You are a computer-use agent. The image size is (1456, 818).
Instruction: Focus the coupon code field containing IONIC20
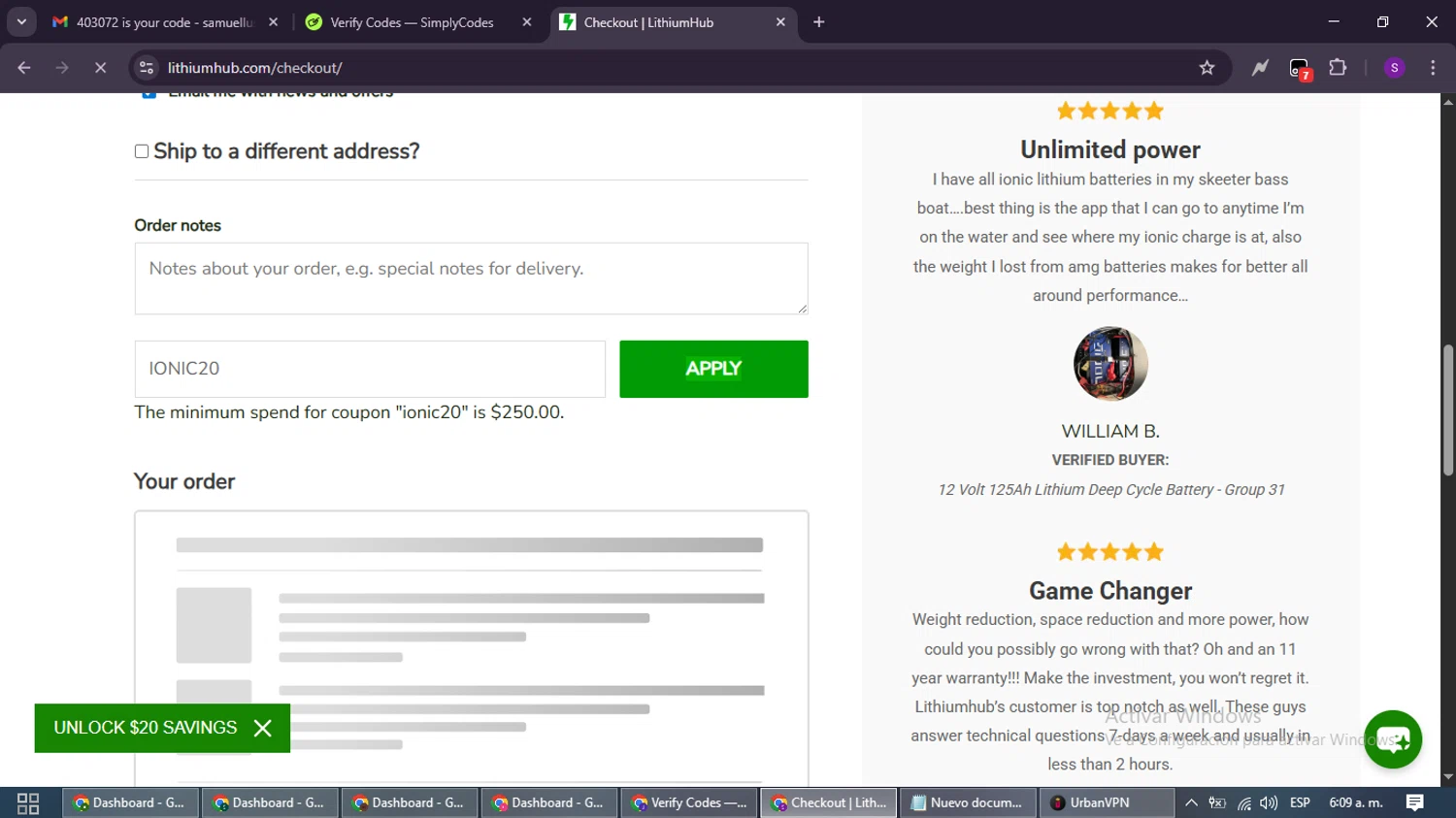[x=370, y=369]
